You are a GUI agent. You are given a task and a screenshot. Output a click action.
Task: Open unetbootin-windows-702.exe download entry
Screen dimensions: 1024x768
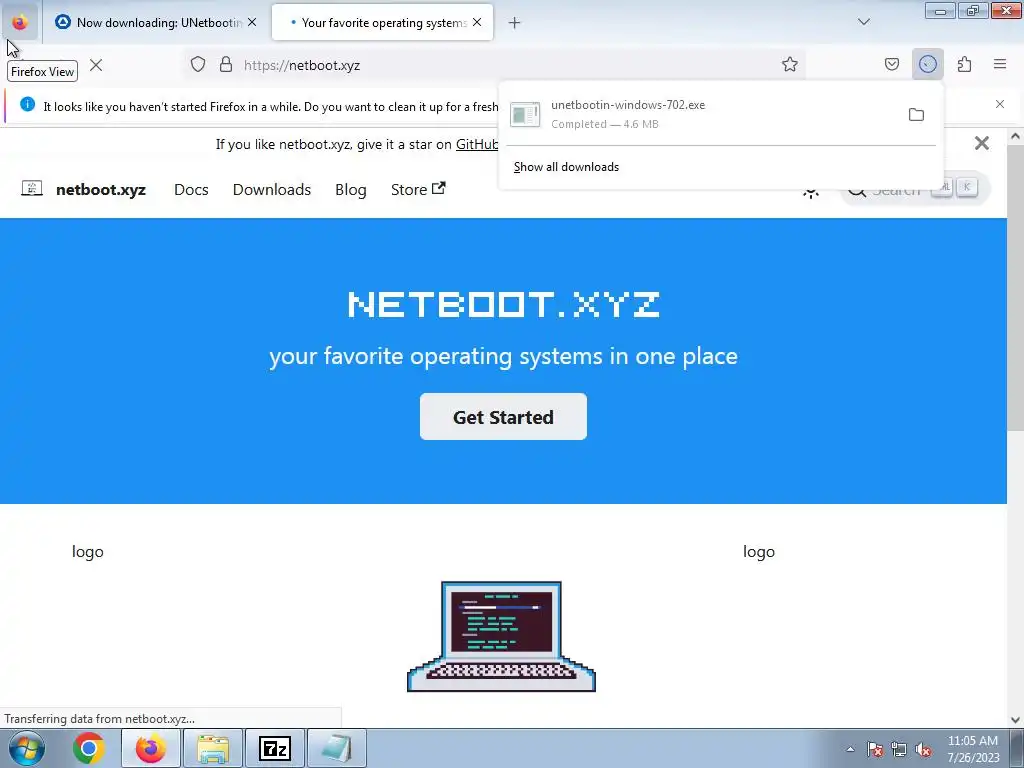point(703,114)
